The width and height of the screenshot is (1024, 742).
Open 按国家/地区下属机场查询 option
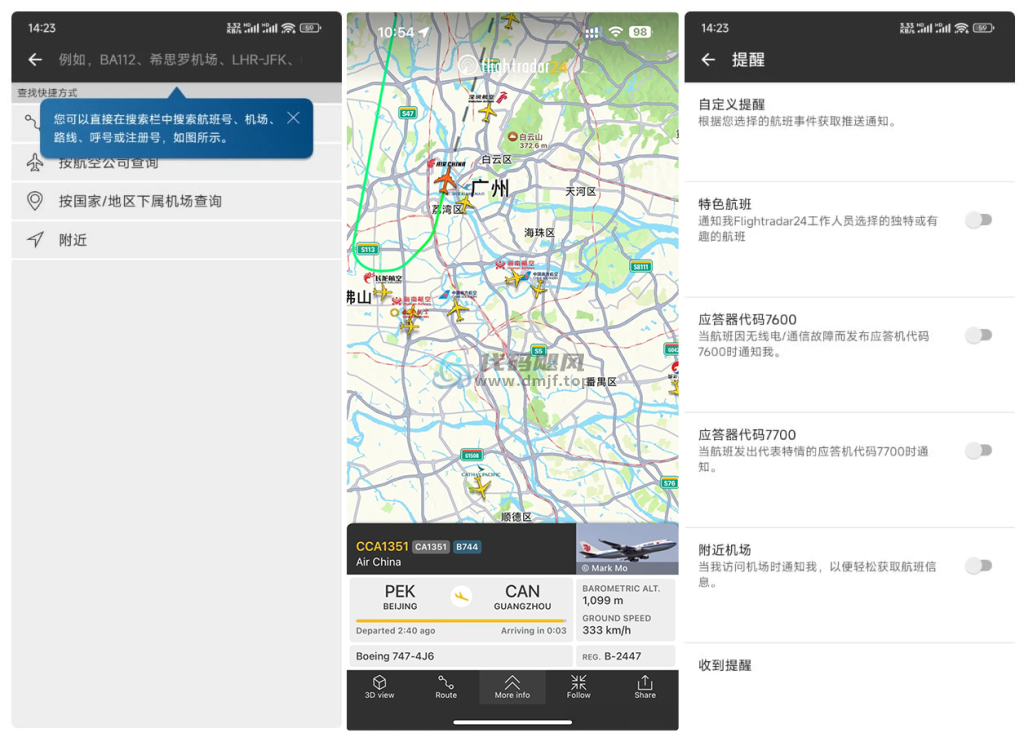[176, 201]
